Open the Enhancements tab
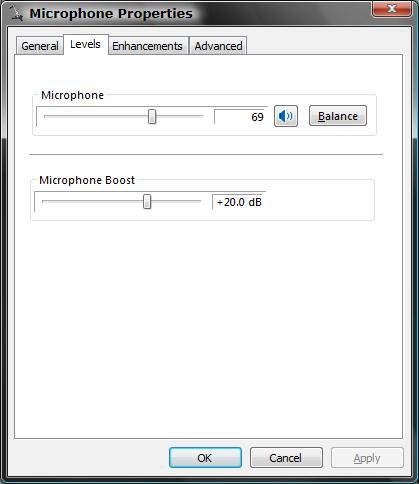 (147, 46)
